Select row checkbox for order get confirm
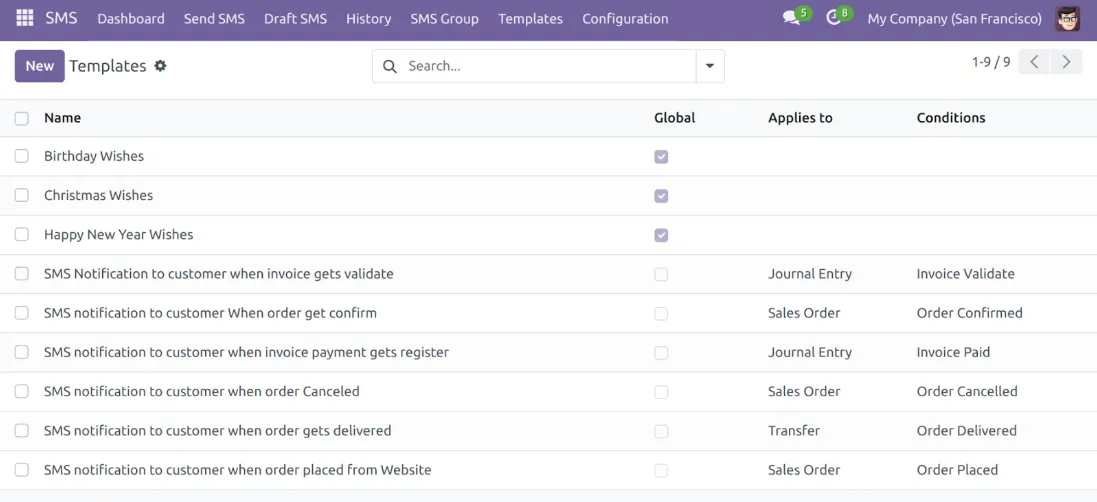1097x502 pixels. tap(22, 313)
